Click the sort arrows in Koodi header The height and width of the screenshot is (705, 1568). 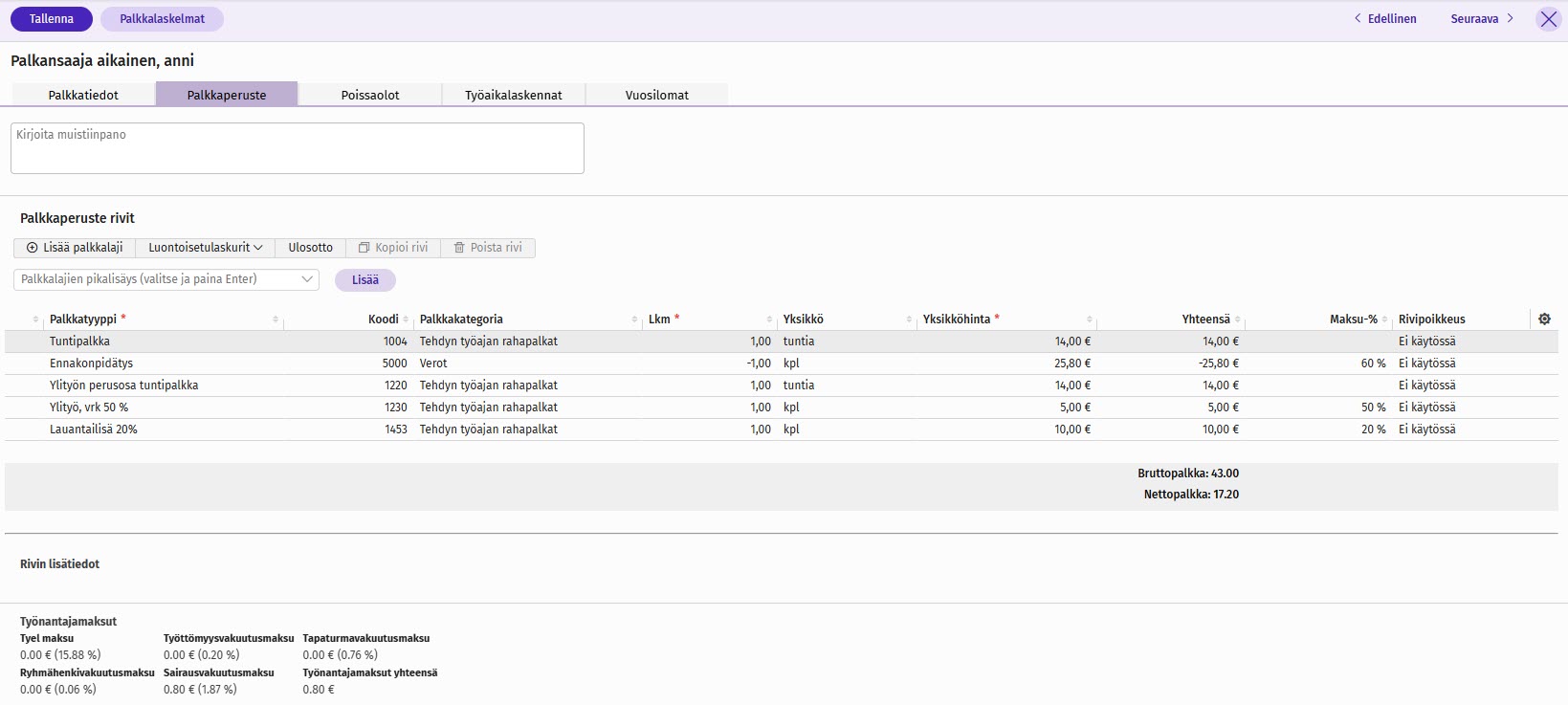pos(406,319)
